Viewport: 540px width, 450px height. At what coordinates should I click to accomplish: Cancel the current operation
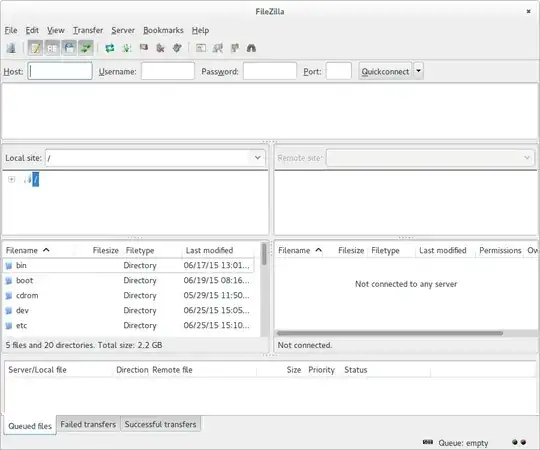(144, 48)
